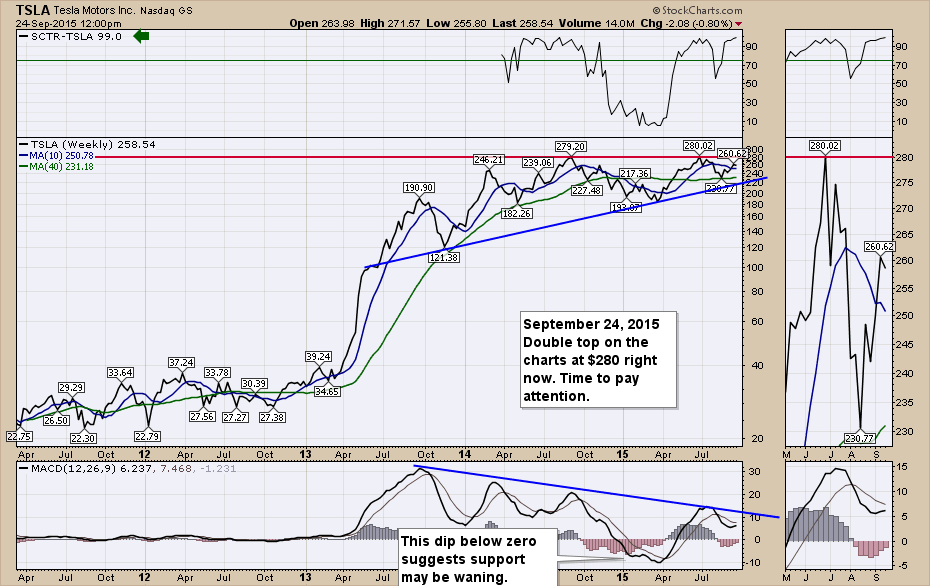Click the 260.62 label in right zoom panel
Image resolution: width=930 pixels, height=586 pixels.
(880, 247)
